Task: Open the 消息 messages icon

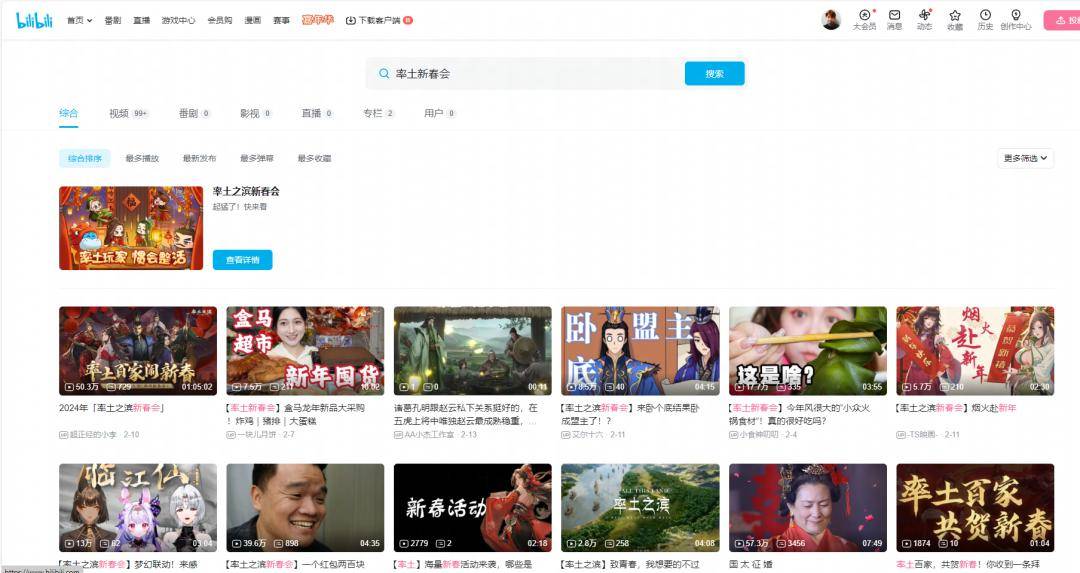Action: click(894, 15)
